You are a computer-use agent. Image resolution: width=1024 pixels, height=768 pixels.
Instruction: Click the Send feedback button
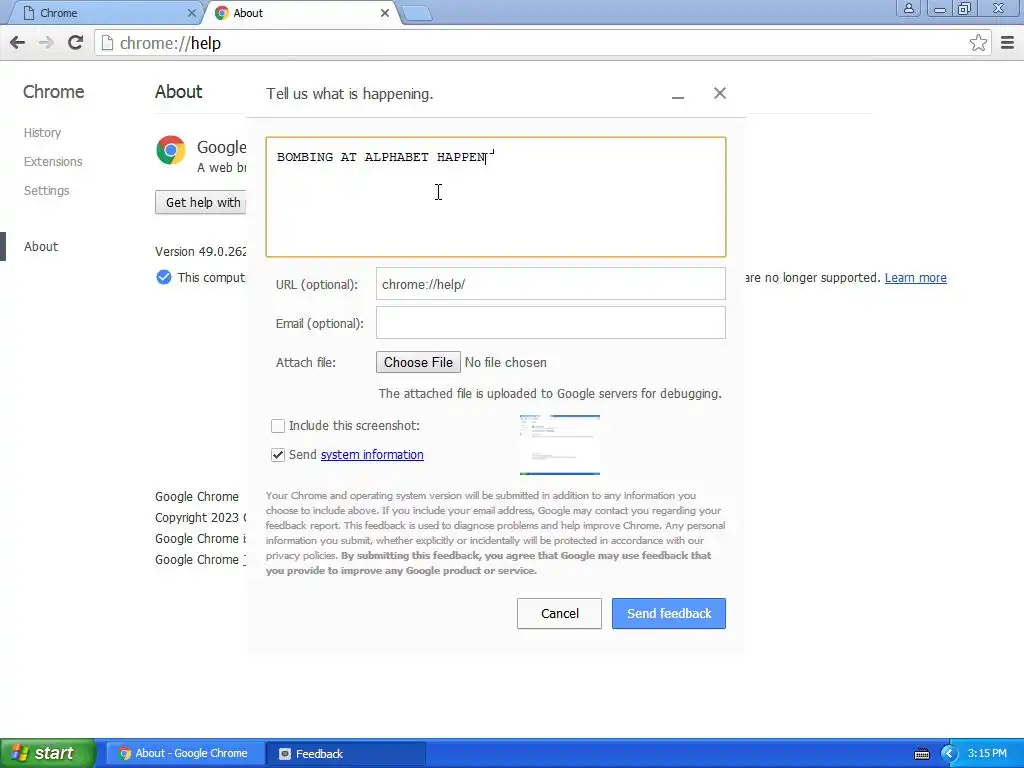[669, 614]
